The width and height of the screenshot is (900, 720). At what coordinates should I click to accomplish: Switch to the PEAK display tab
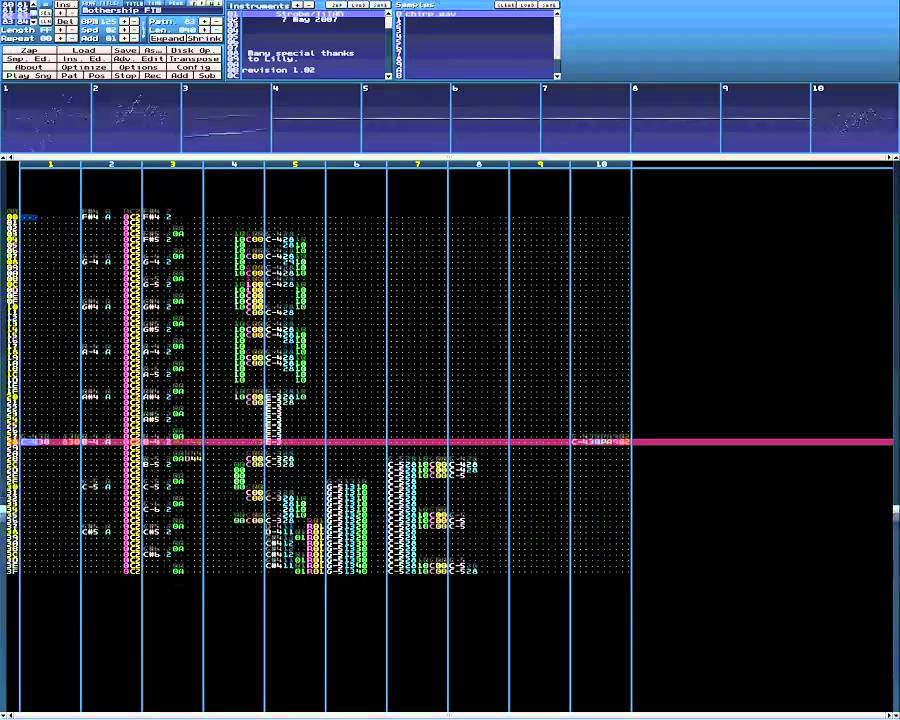click(x=176, y=3)
